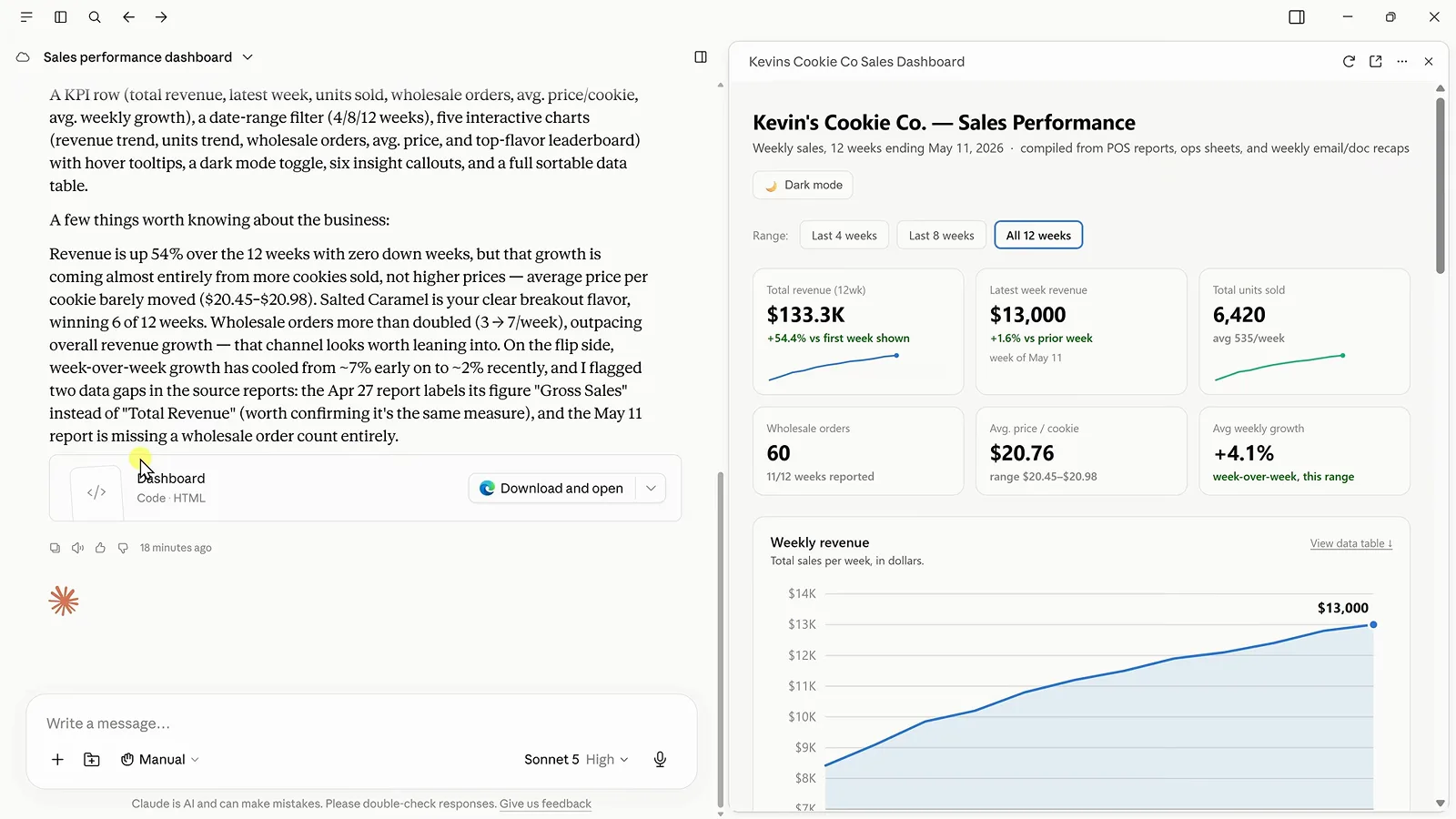
Task: Open the Sonnet 5 High model selector
Action: click(576, 759)
